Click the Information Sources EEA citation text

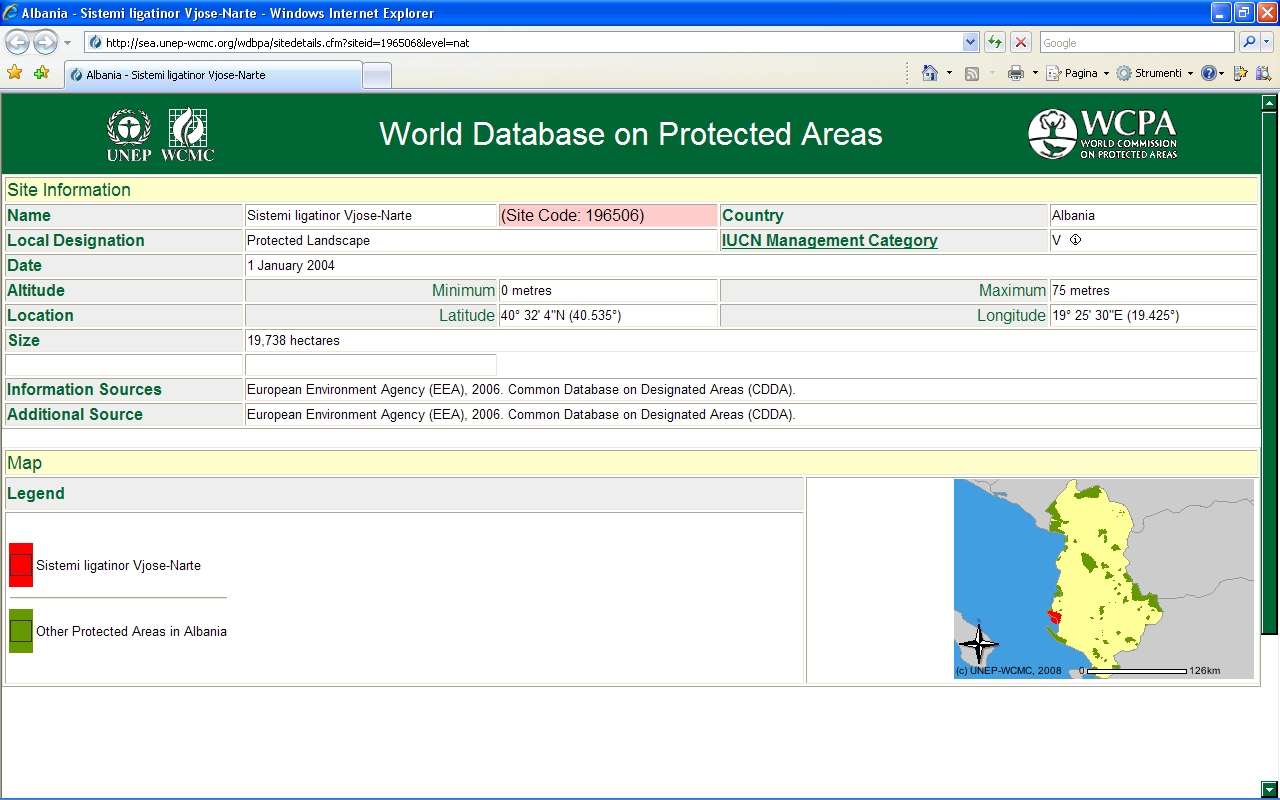click(x=521, y=390)
